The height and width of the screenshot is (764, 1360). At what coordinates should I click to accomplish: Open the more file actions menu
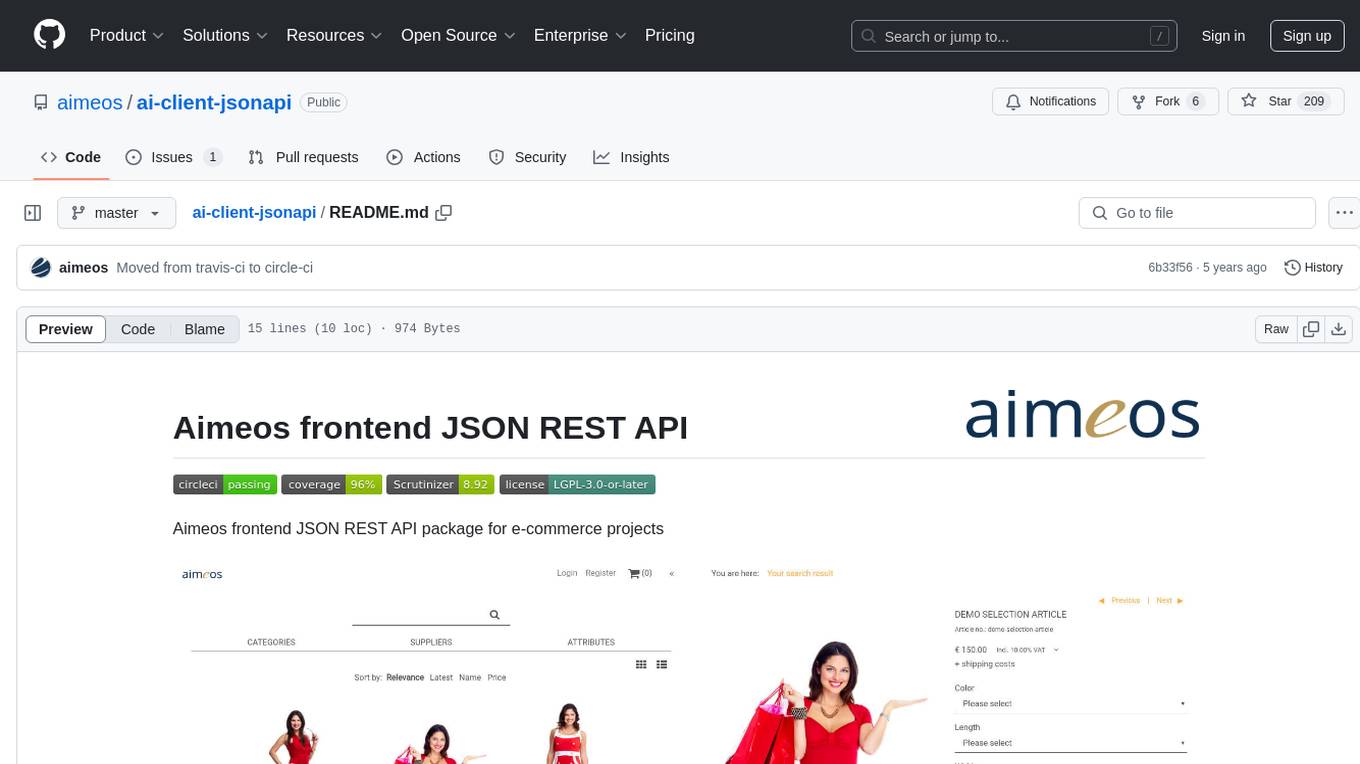pos(1344,213)
